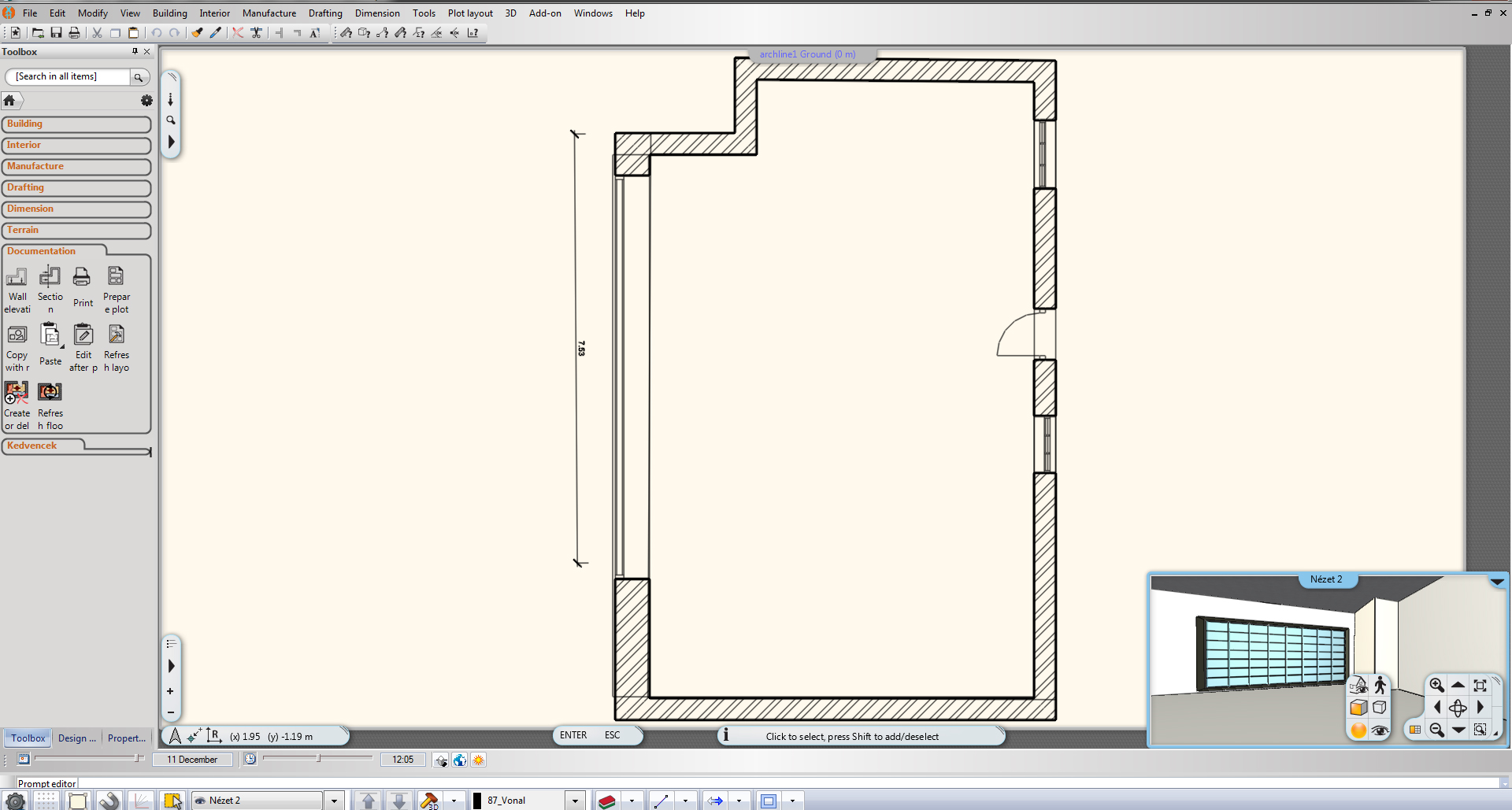This screenshot has height=810, width=1512.
Task: Open the Plot layout menu
Action: [x=469, y=13]
